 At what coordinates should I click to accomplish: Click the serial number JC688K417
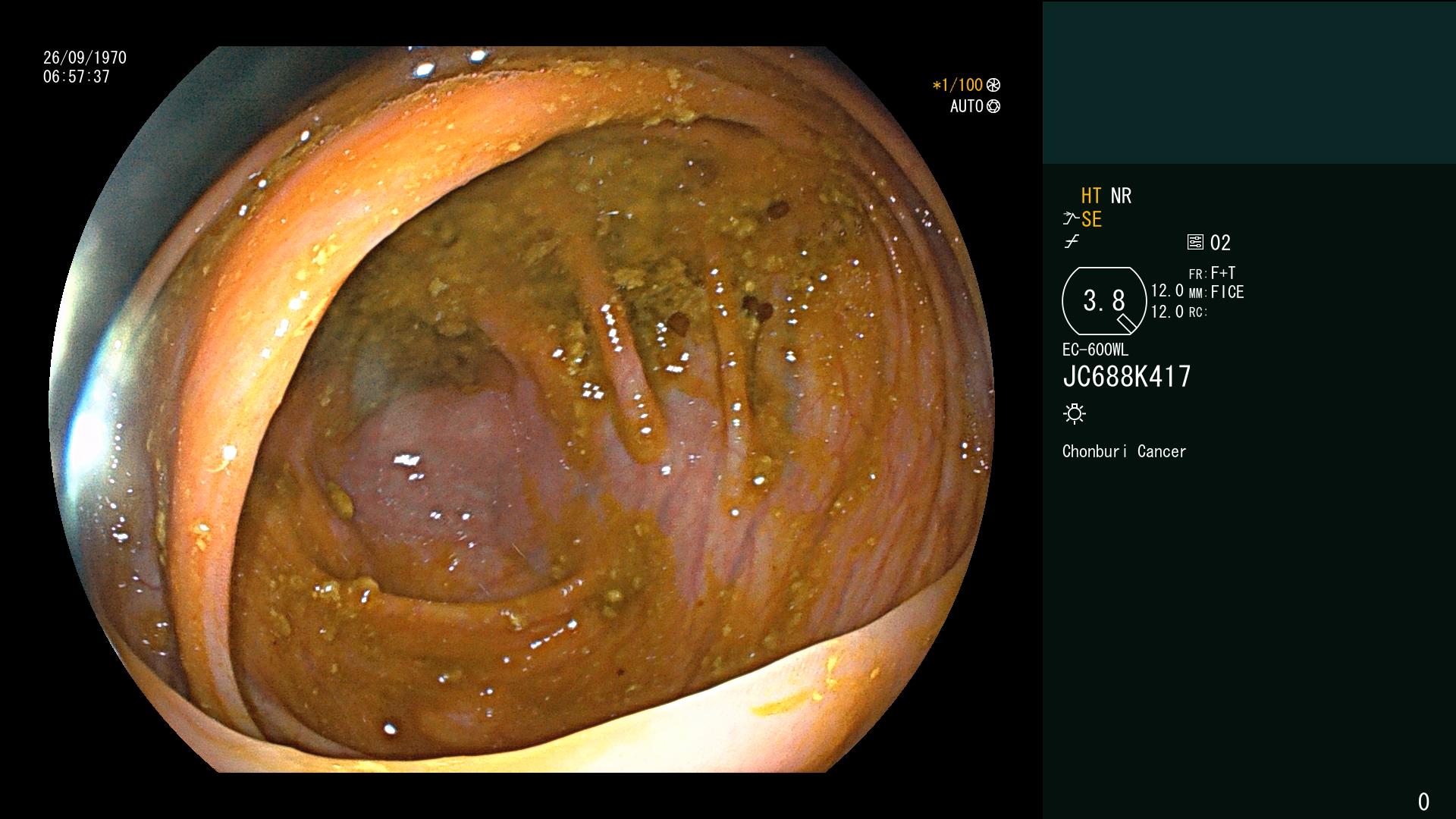1127,377
